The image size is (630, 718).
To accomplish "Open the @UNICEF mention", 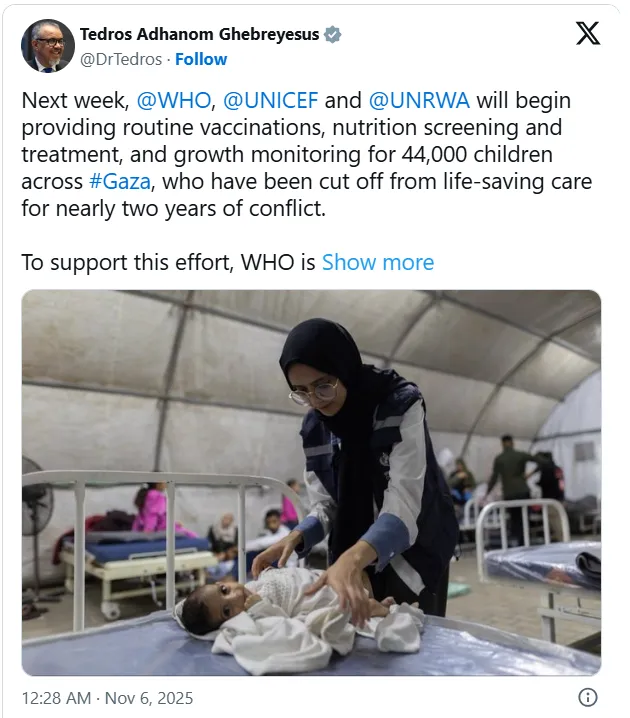I will click(270, 100).
